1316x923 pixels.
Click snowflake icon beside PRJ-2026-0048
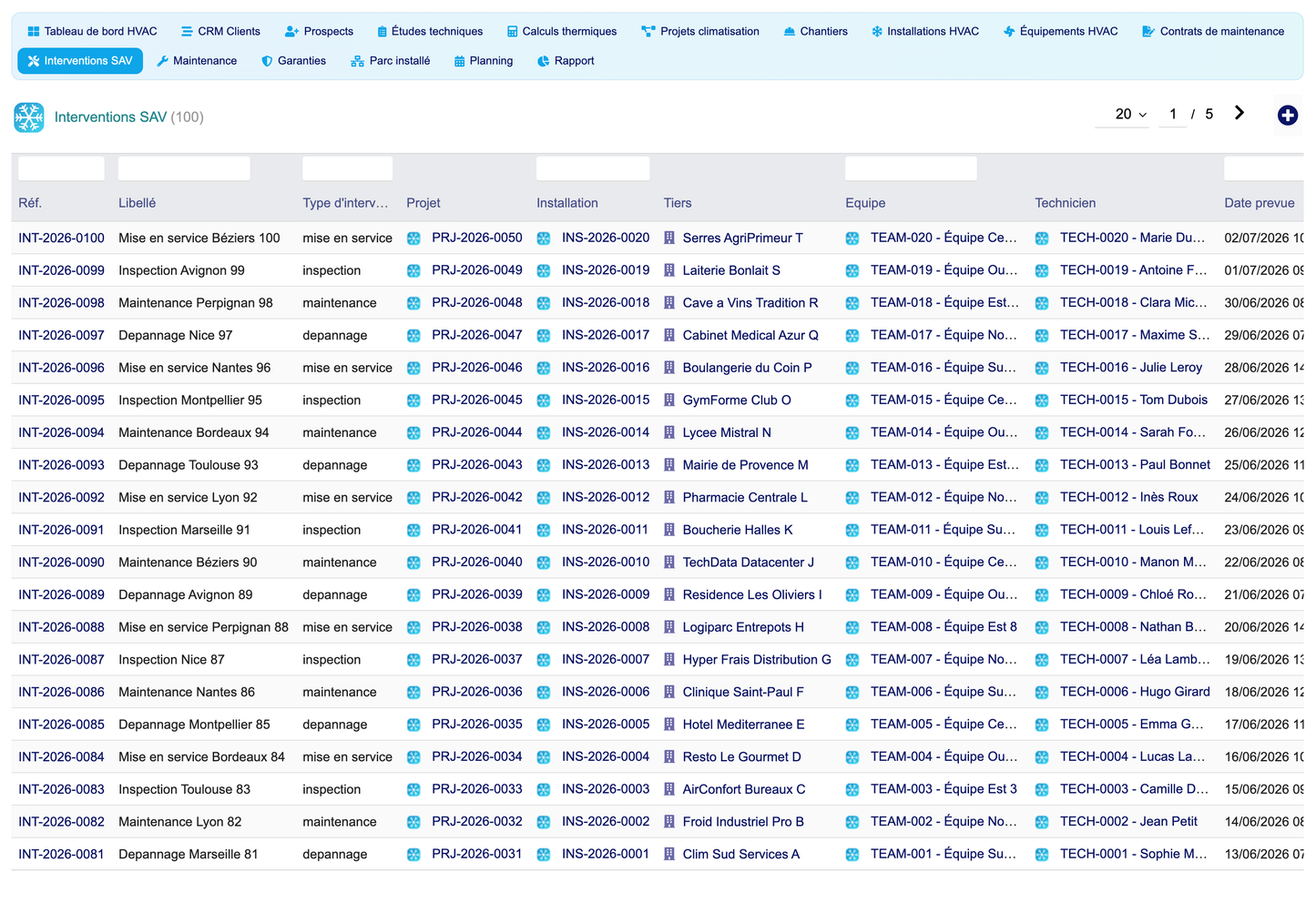tap(413, 303)
